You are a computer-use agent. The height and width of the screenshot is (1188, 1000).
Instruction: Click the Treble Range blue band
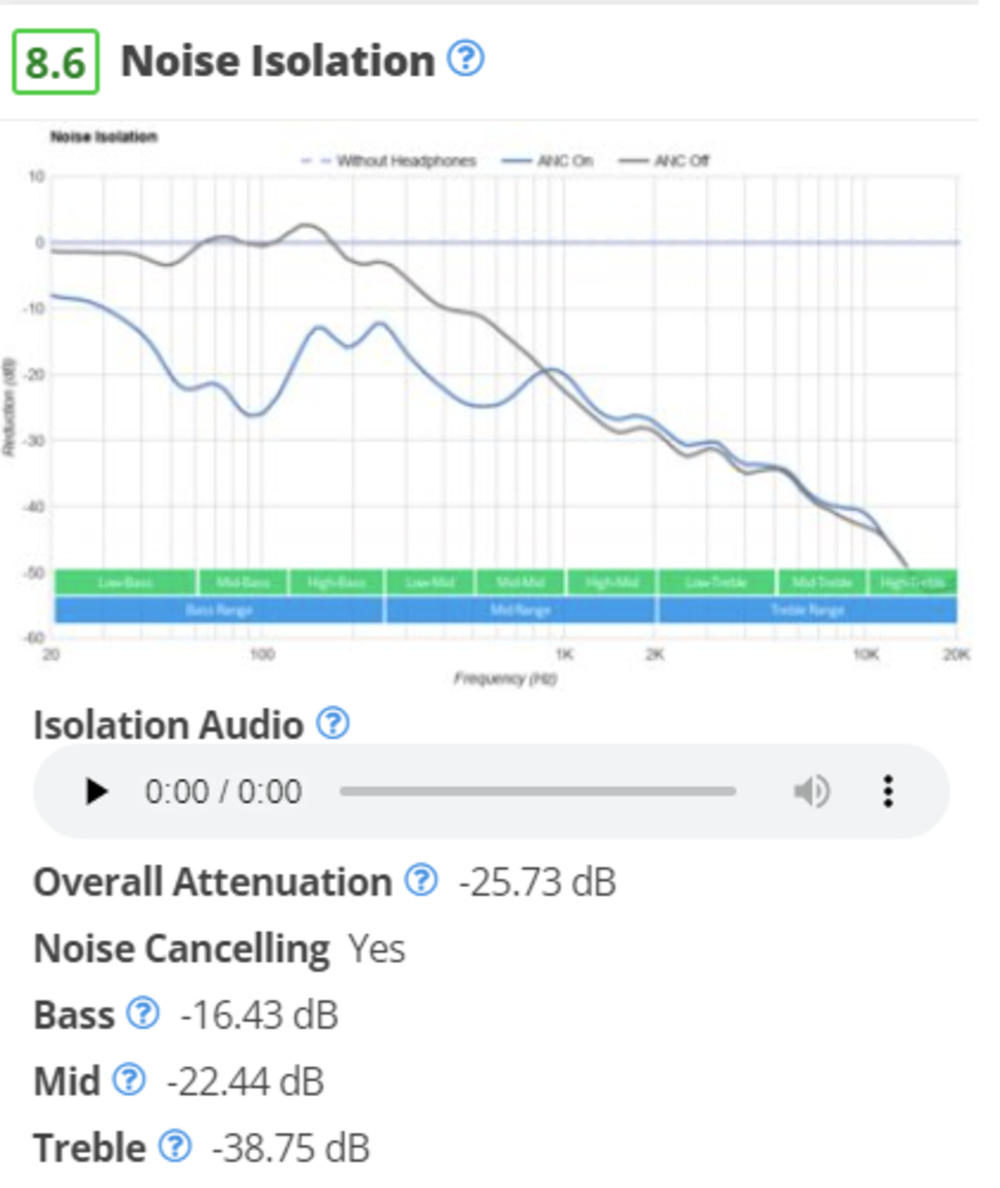click(806, 610)
